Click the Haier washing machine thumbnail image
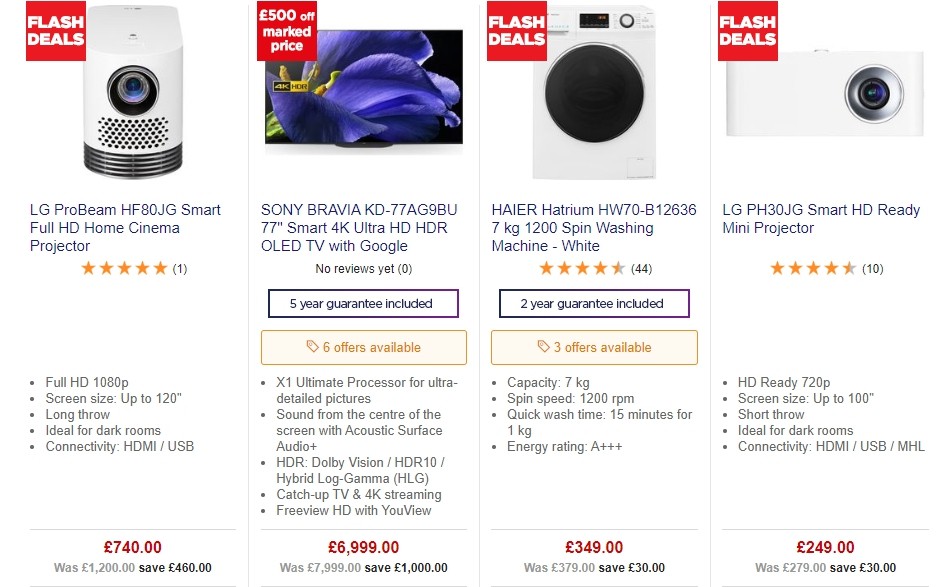Viewport: 946px width, 587px height. tap(593, 90)
